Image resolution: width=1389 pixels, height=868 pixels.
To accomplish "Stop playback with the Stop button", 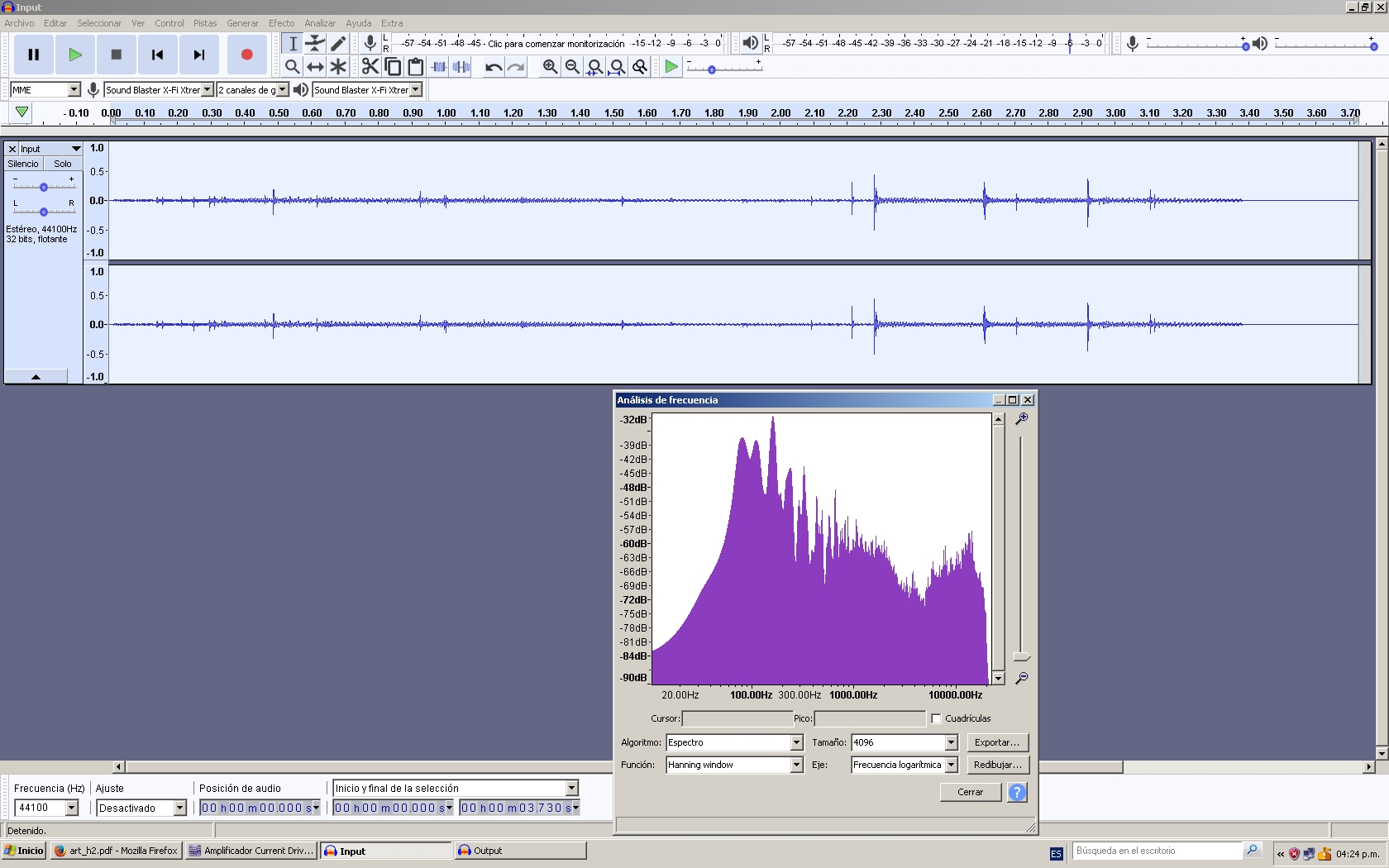I will pyautogui.click(x=117, y=55).
